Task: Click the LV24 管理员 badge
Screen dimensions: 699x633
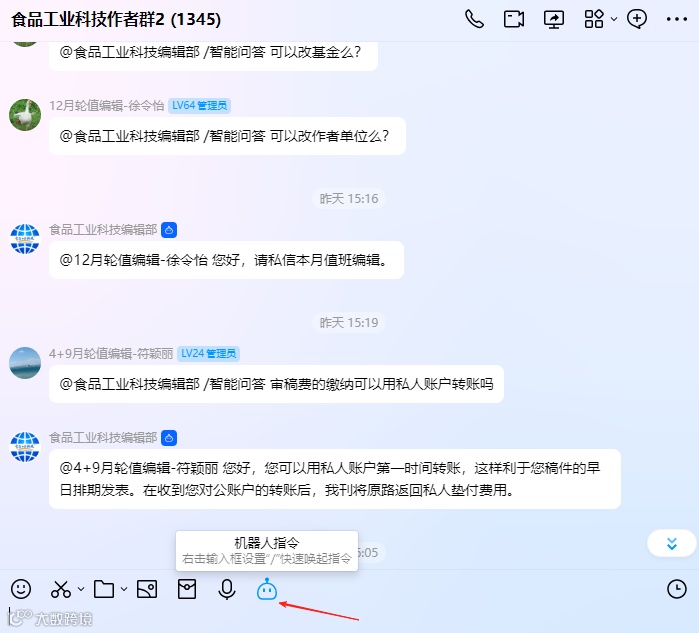Action: 208,353
